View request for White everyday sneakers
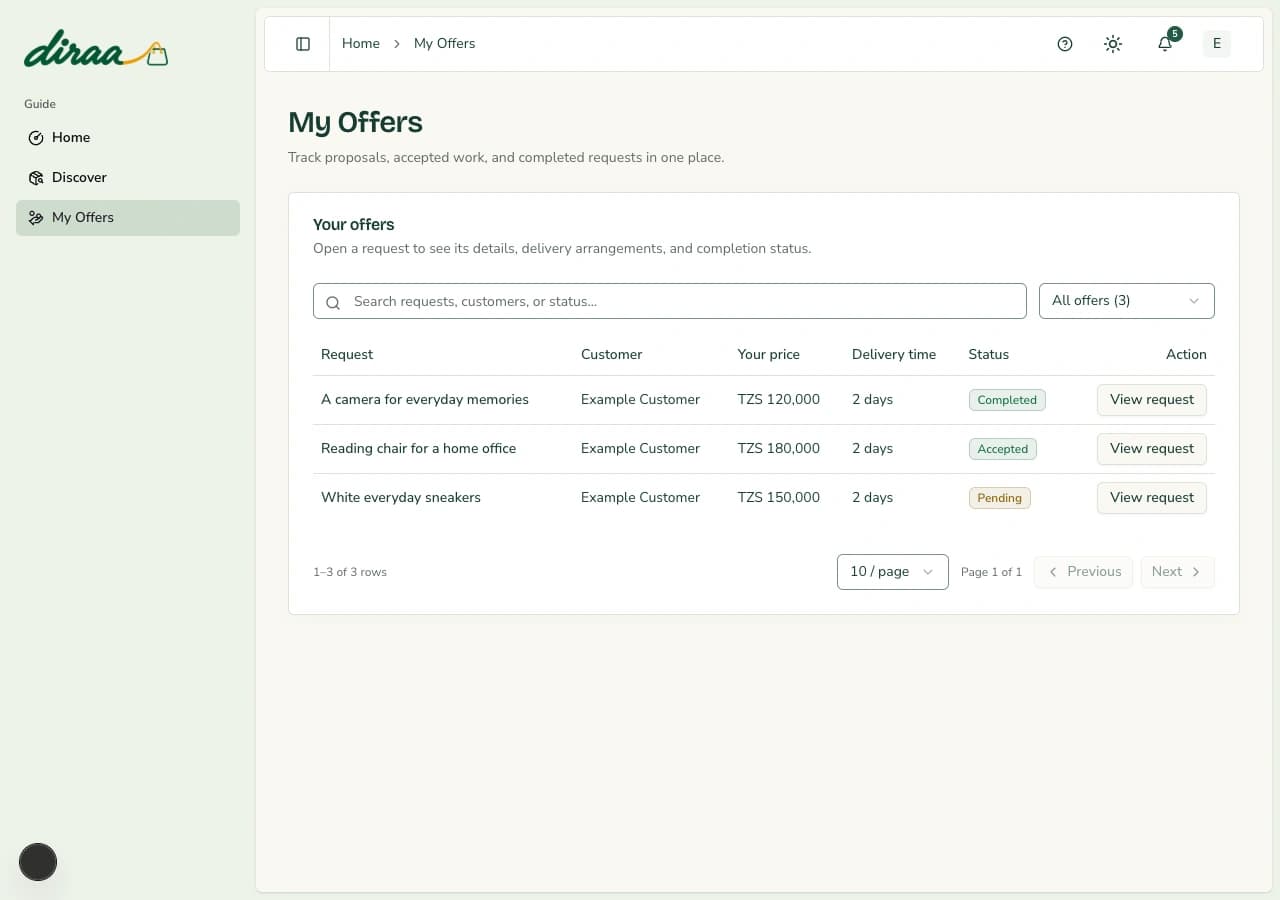The image size is (1280, 900). 1152,498
